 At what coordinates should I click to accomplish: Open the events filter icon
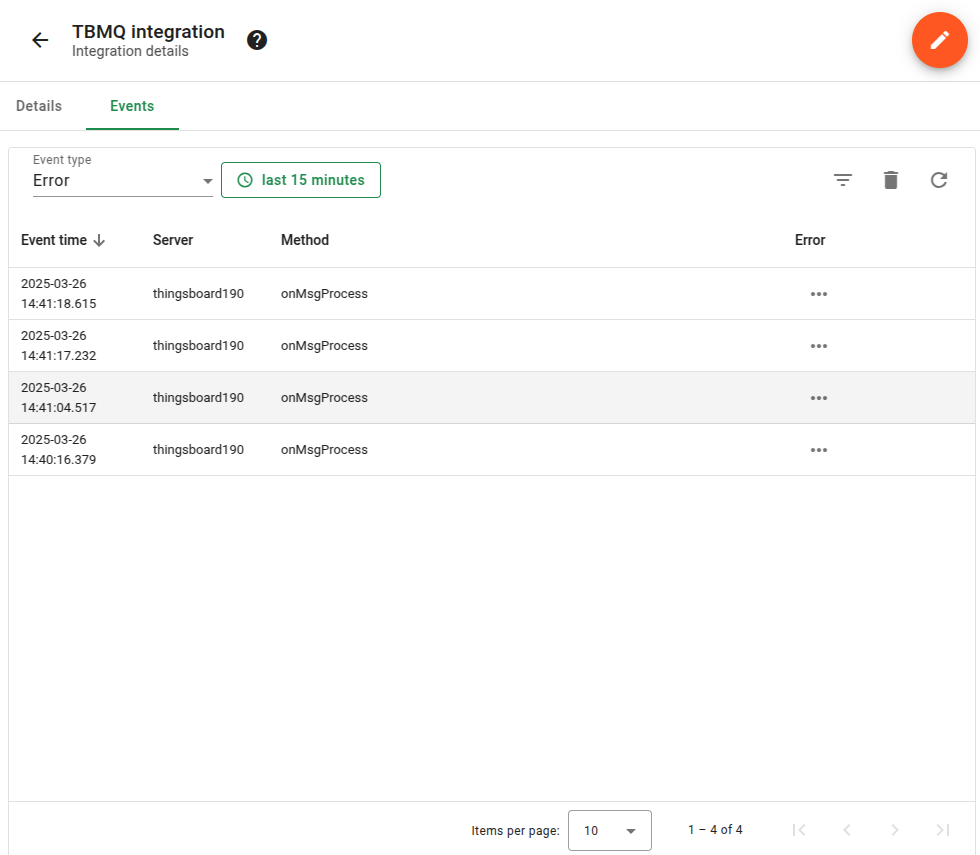tap(843, 180)
